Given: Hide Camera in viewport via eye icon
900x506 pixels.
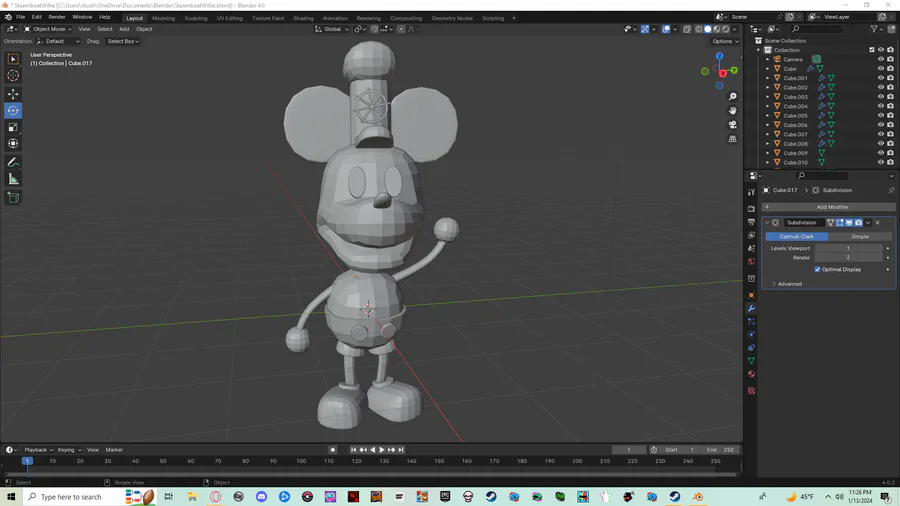Looking at the screenshot, I should point(880,60).
